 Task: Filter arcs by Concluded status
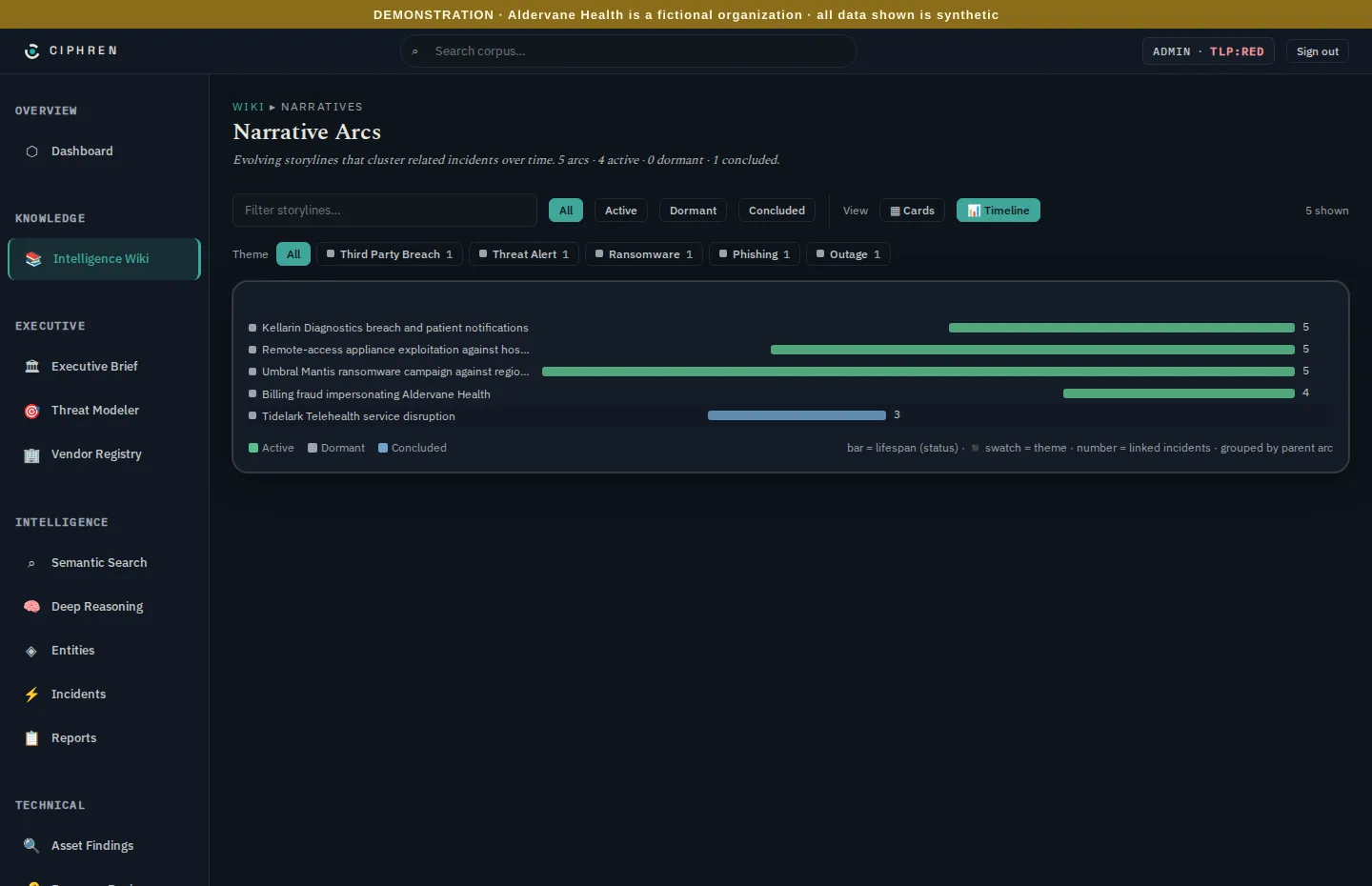(777, 211)
